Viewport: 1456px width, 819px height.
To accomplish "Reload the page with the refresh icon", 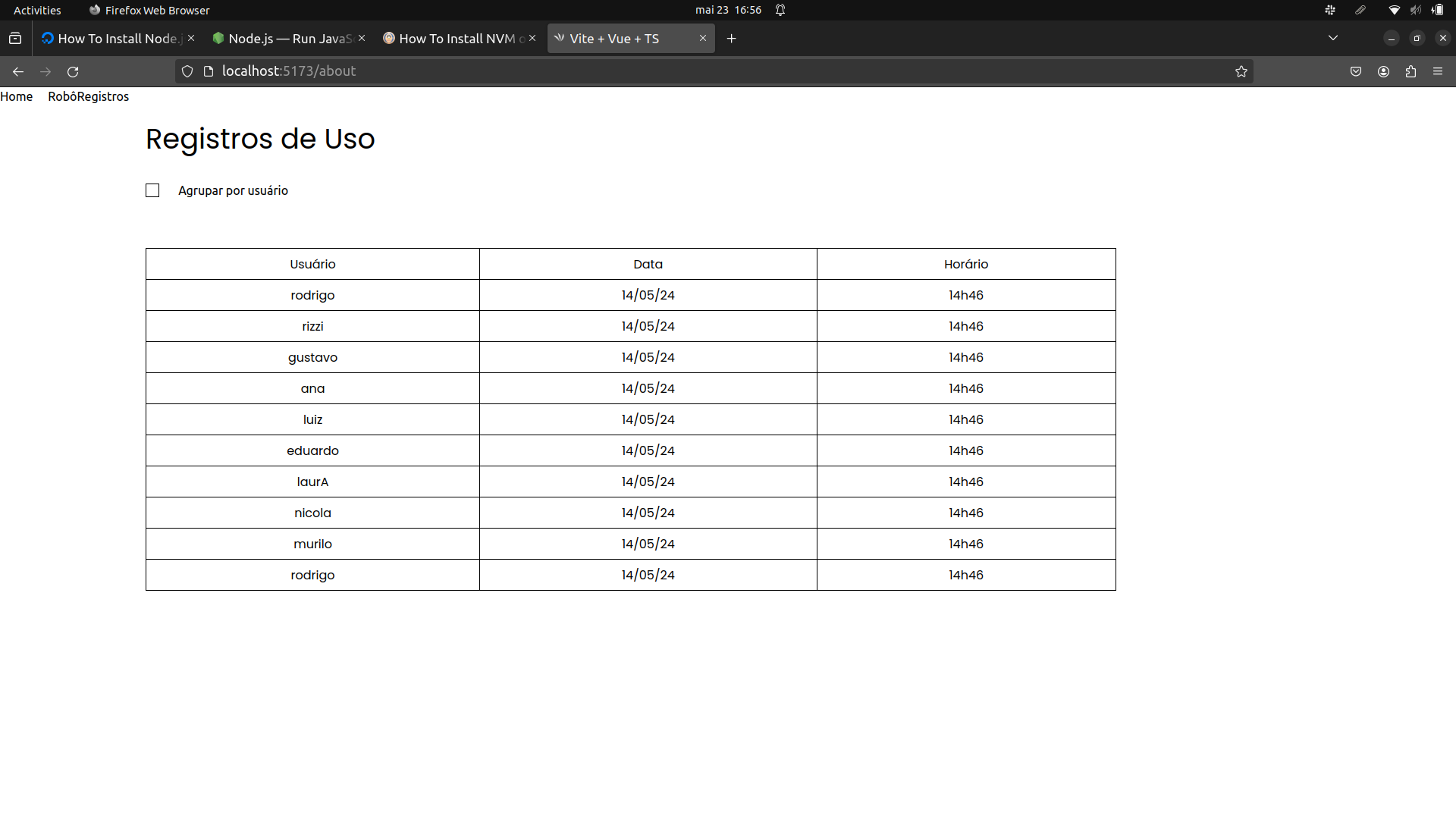I will pos(73,71).
